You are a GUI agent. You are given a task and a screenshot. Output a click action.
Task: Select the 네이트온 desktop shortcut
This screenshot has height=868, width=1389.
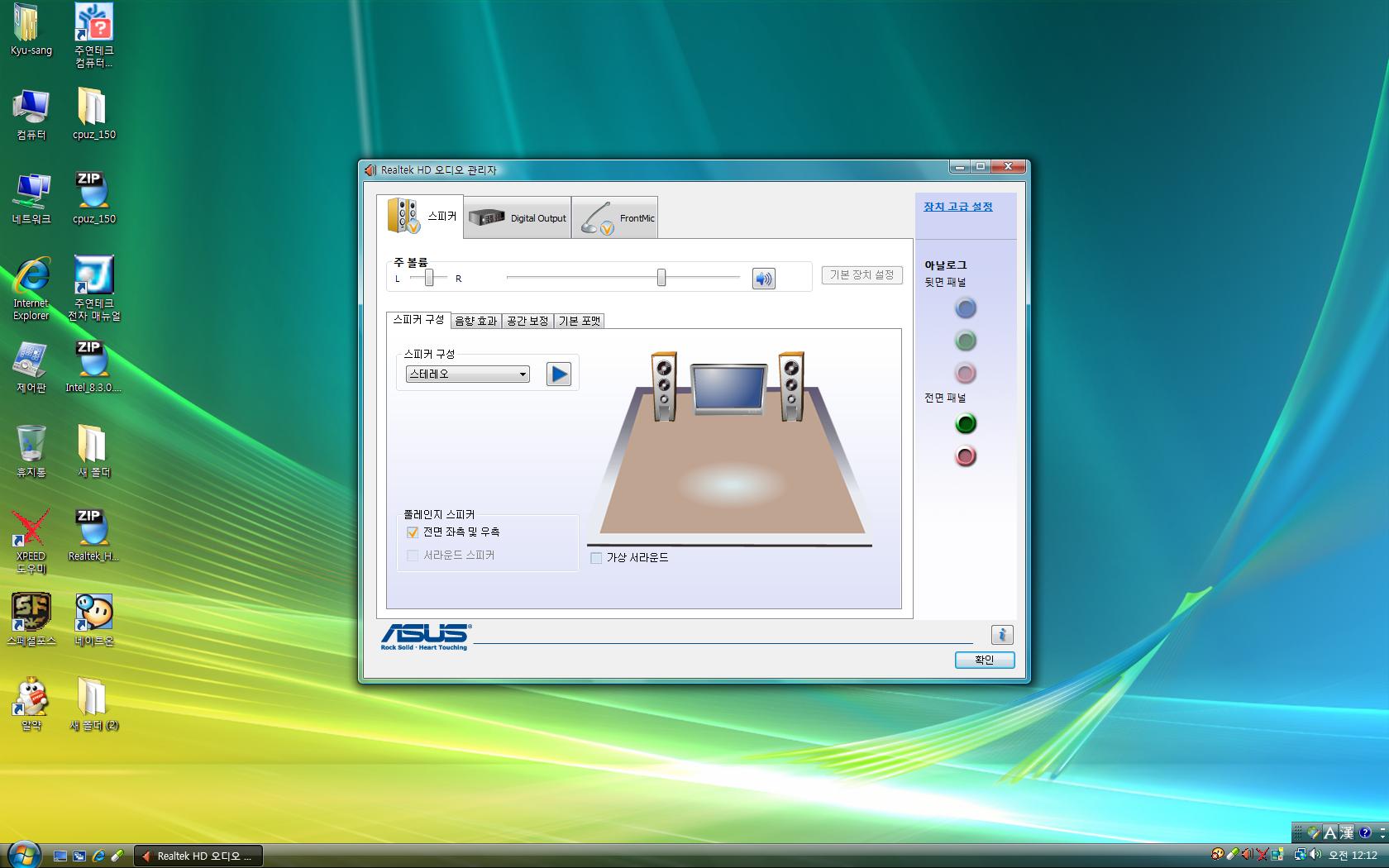93,620
